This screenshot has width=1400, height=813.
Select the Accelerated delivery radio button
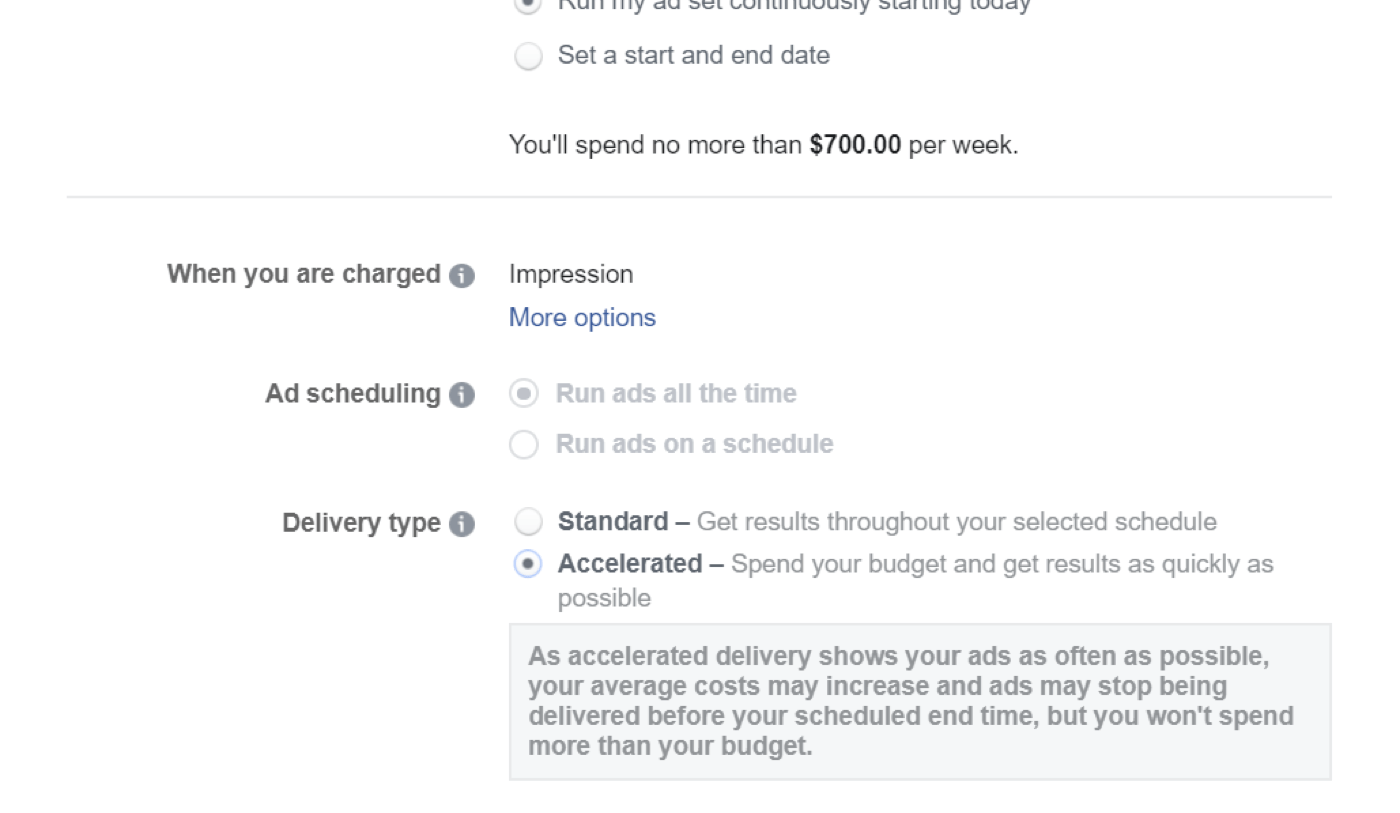(x=528, y=564)
